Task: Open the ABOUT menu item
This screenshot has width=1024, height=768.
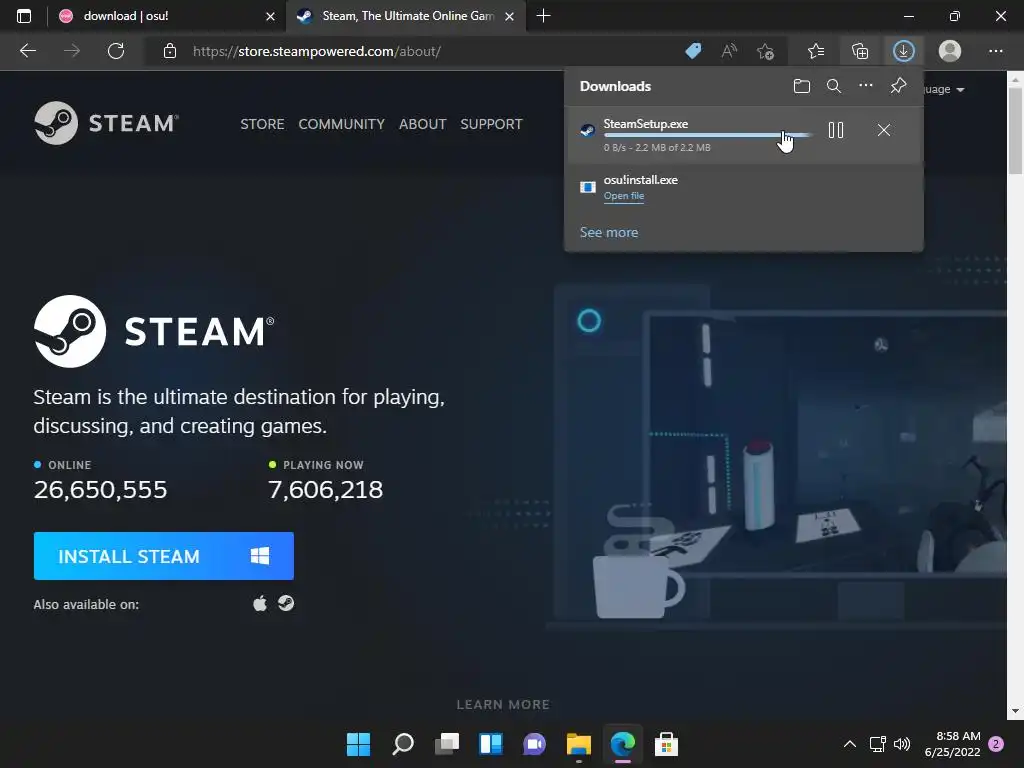Action: coord(423,124)
